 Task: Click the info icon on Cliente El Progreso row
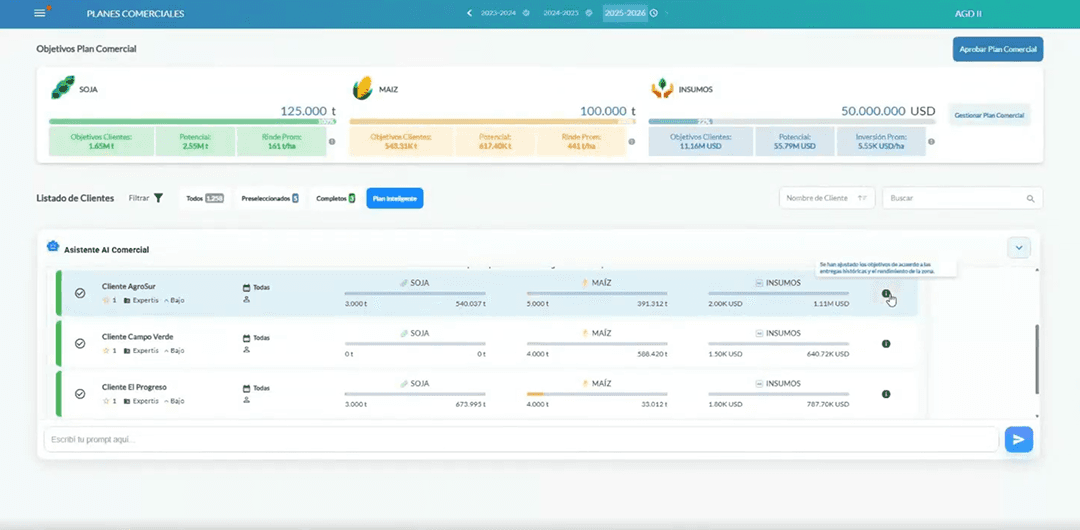click(886, 394)
